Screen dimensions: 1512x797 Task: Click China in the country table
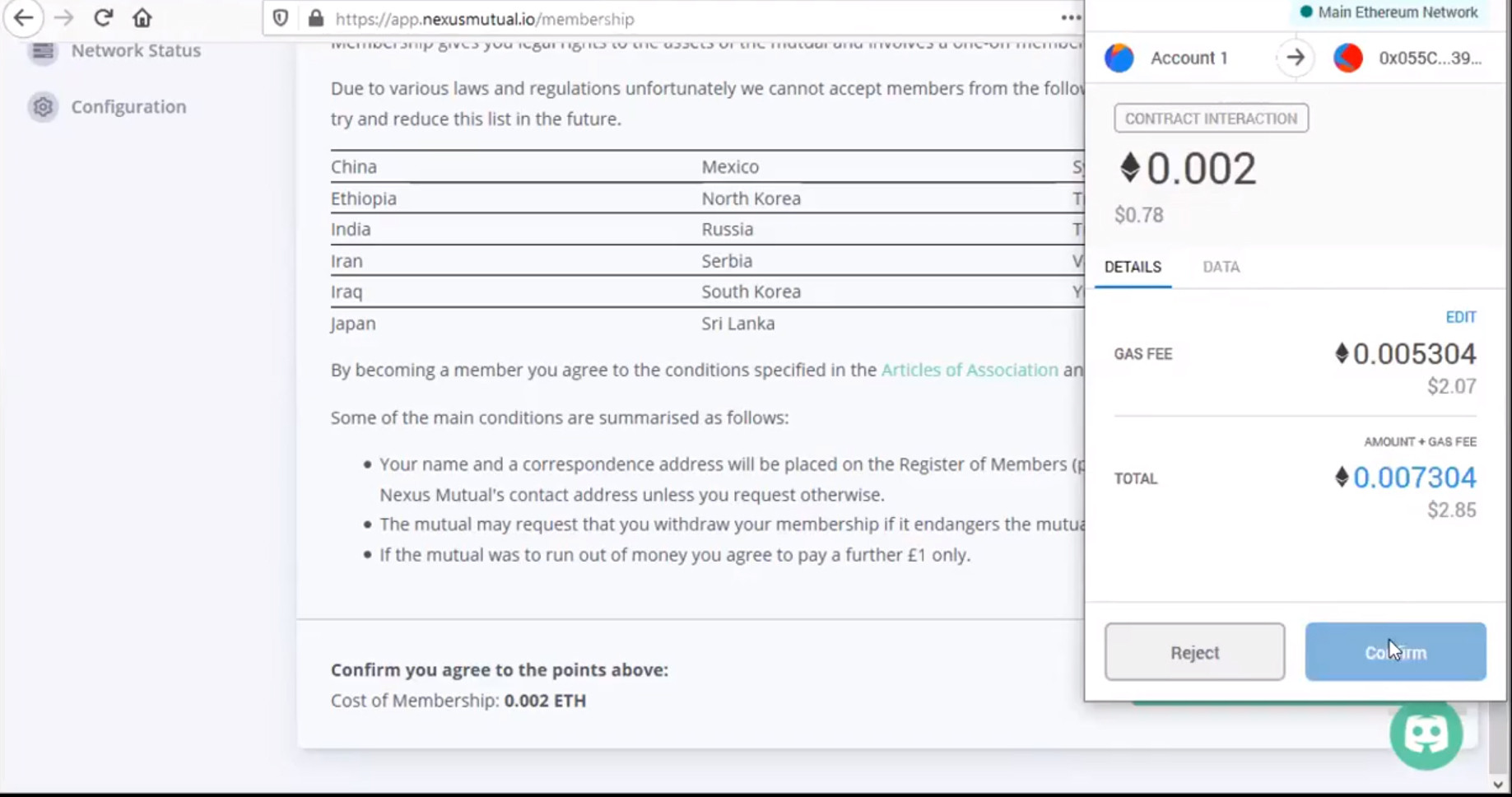pyautogui.click(x=354, y=167)
